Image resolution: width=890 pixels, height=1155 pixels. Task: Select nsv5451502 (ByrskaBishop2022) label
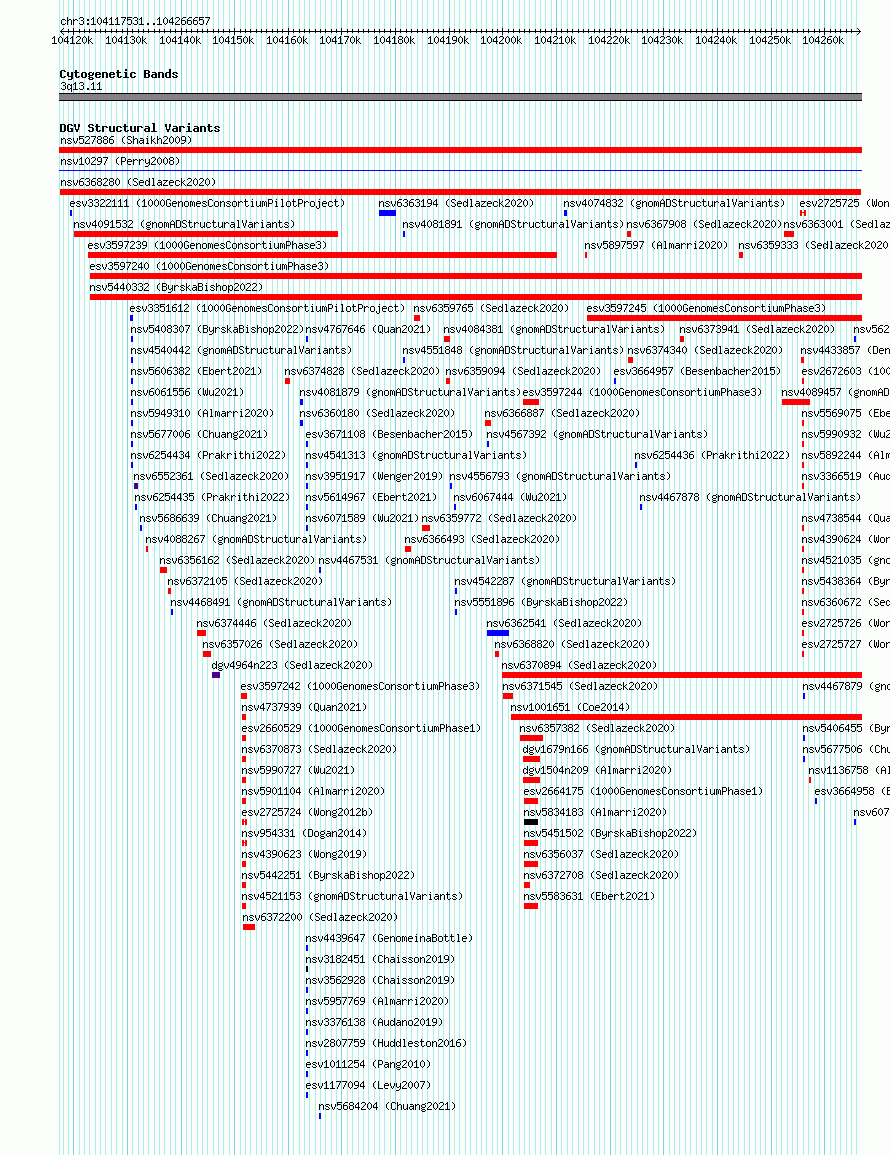[610, 833]
